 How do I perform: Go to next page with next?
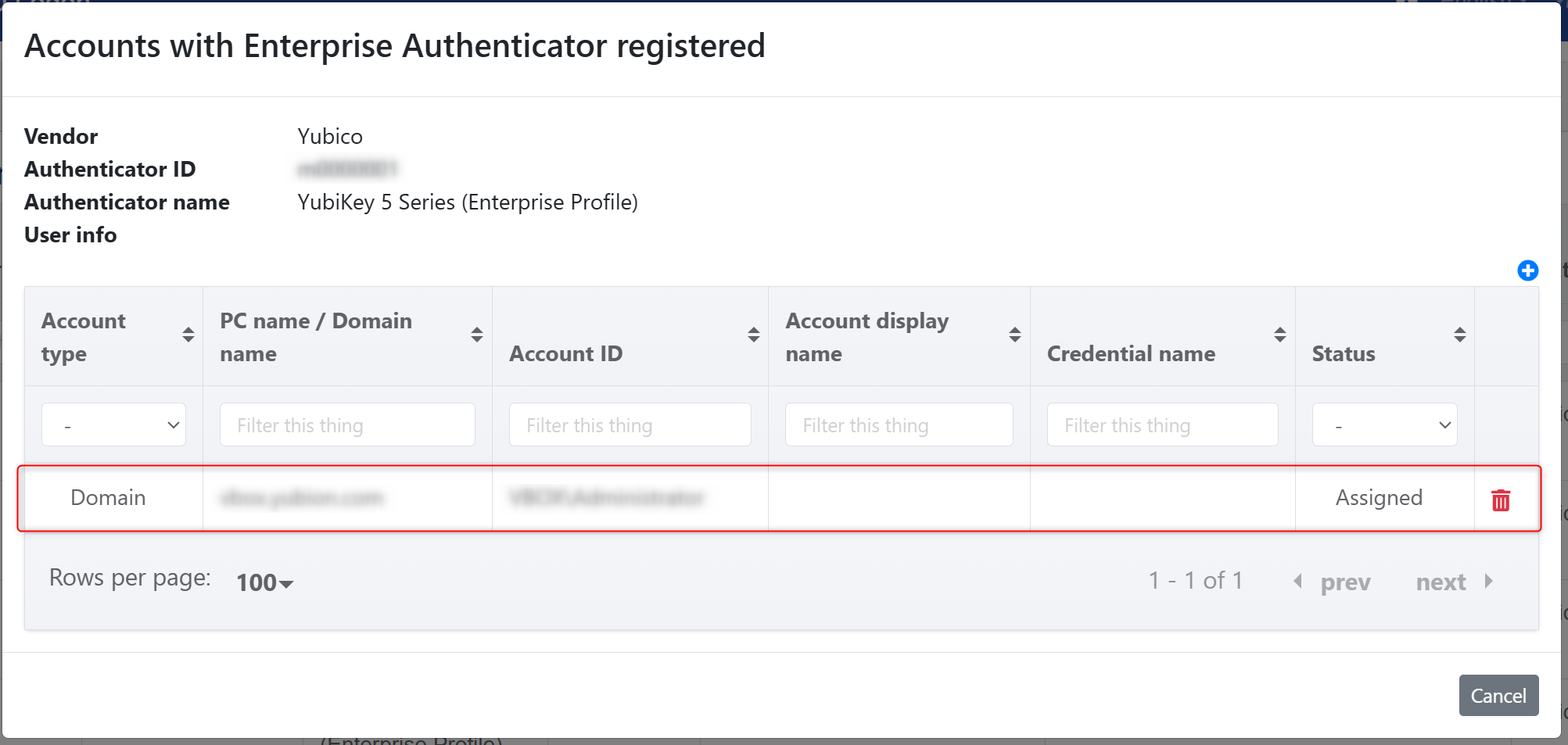click(1455, 582)
